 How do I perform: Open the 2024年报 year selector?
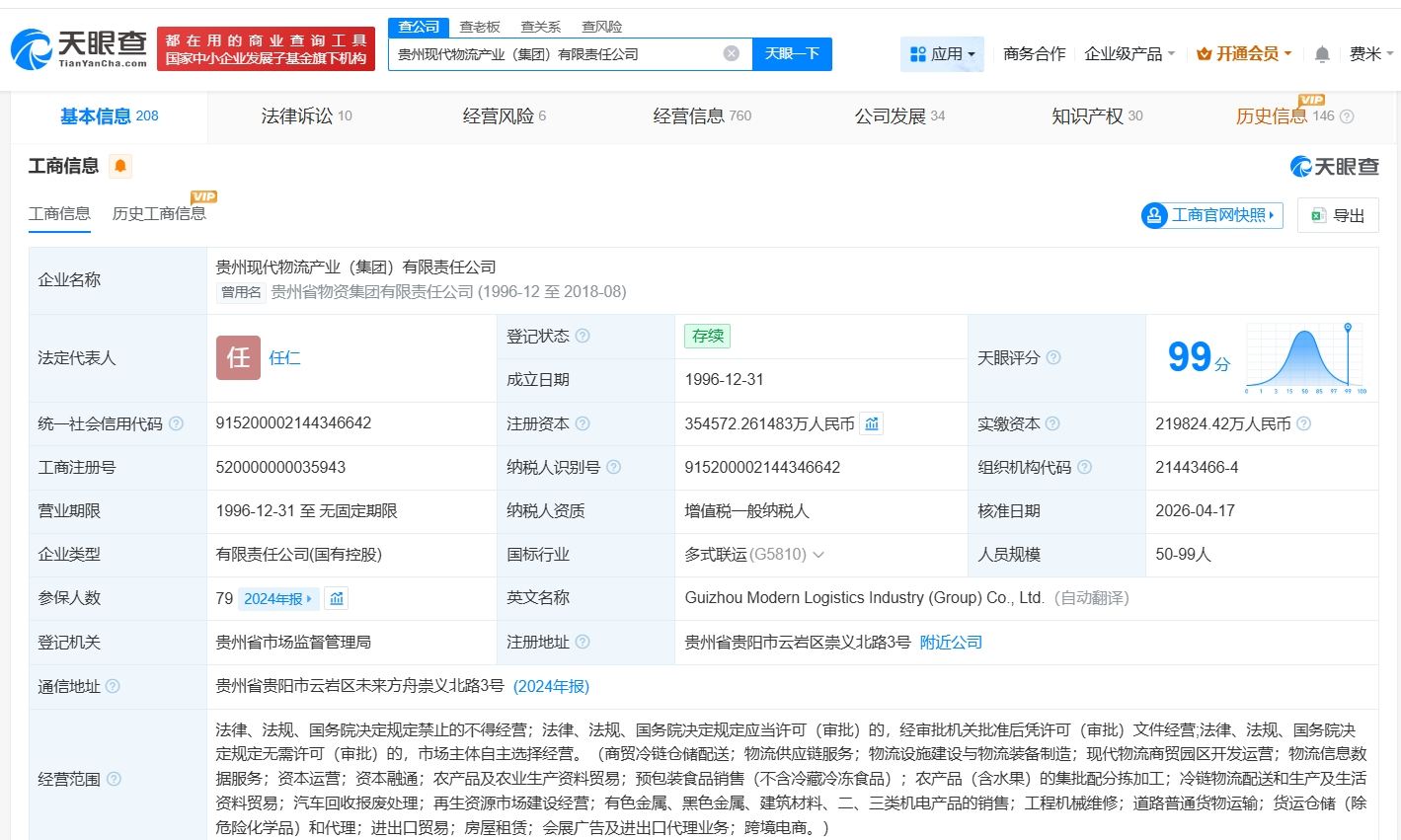[278, 598]
